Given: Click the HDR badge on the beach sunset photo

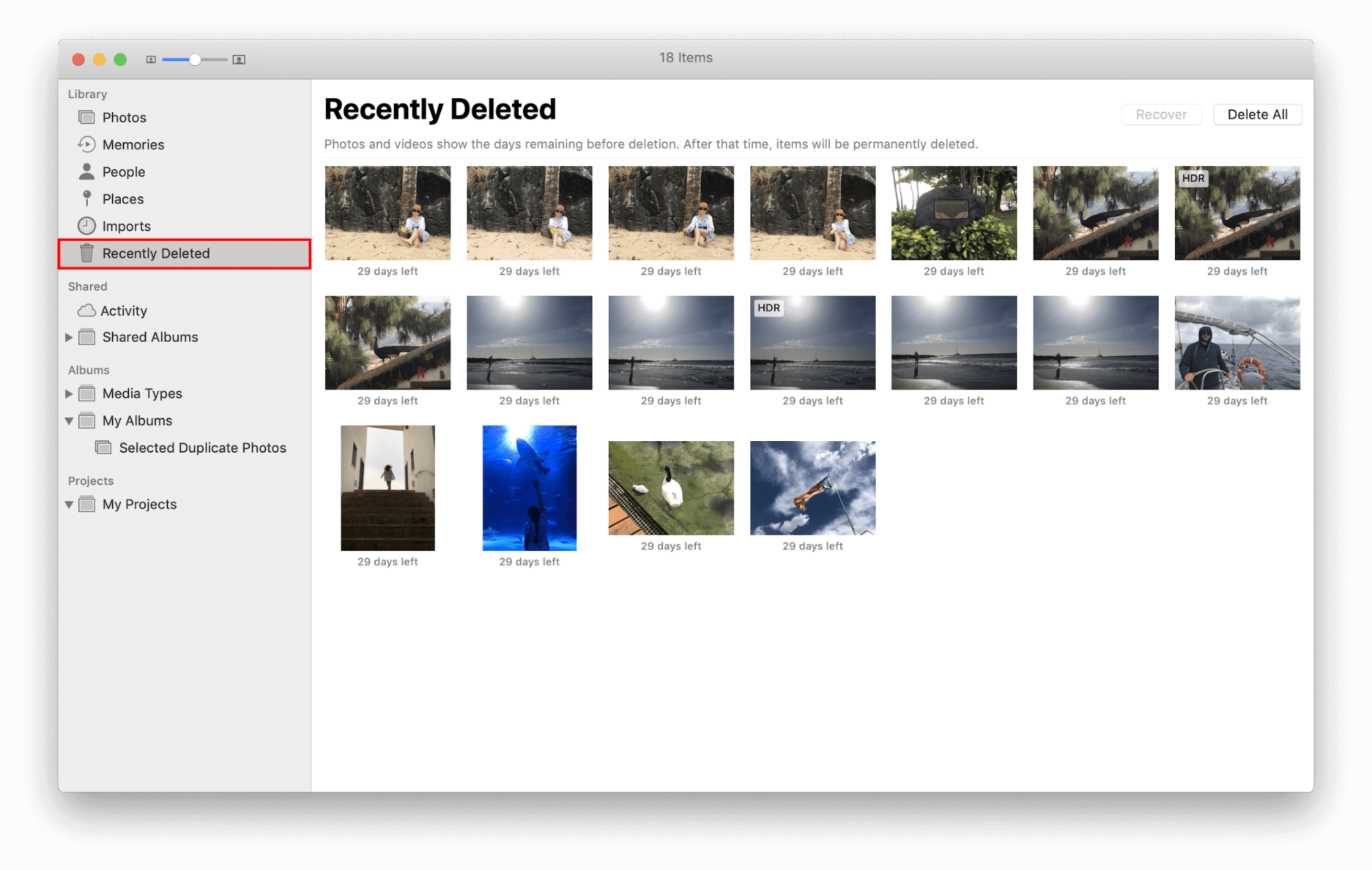Looking at the screenshot, I should 768,308.
